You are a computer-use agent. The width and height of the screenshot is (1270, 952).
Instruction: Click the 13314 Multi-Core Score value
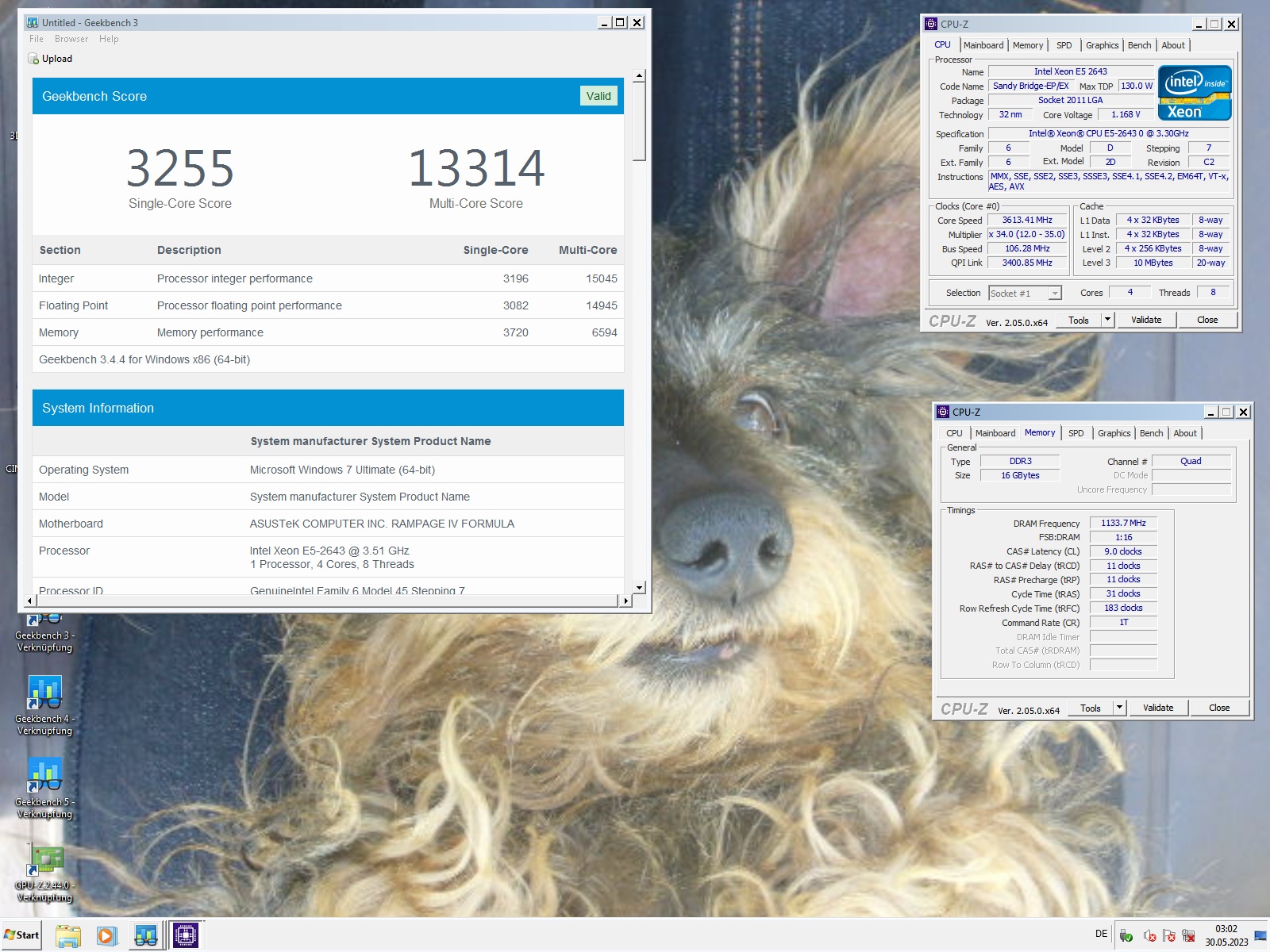[x=476, y=168]
